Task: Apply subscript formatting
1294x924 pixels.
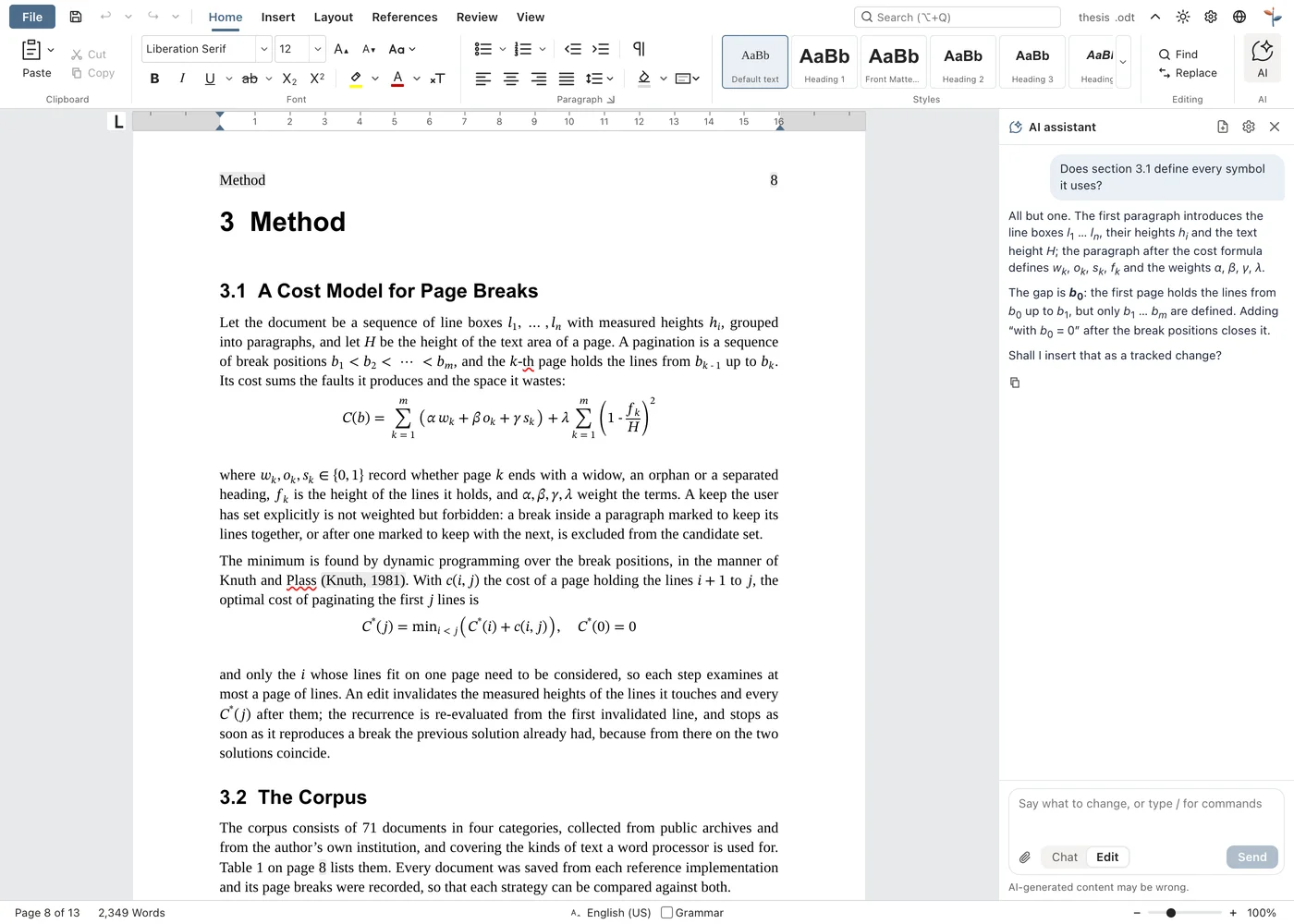Action: coord(289,79)
